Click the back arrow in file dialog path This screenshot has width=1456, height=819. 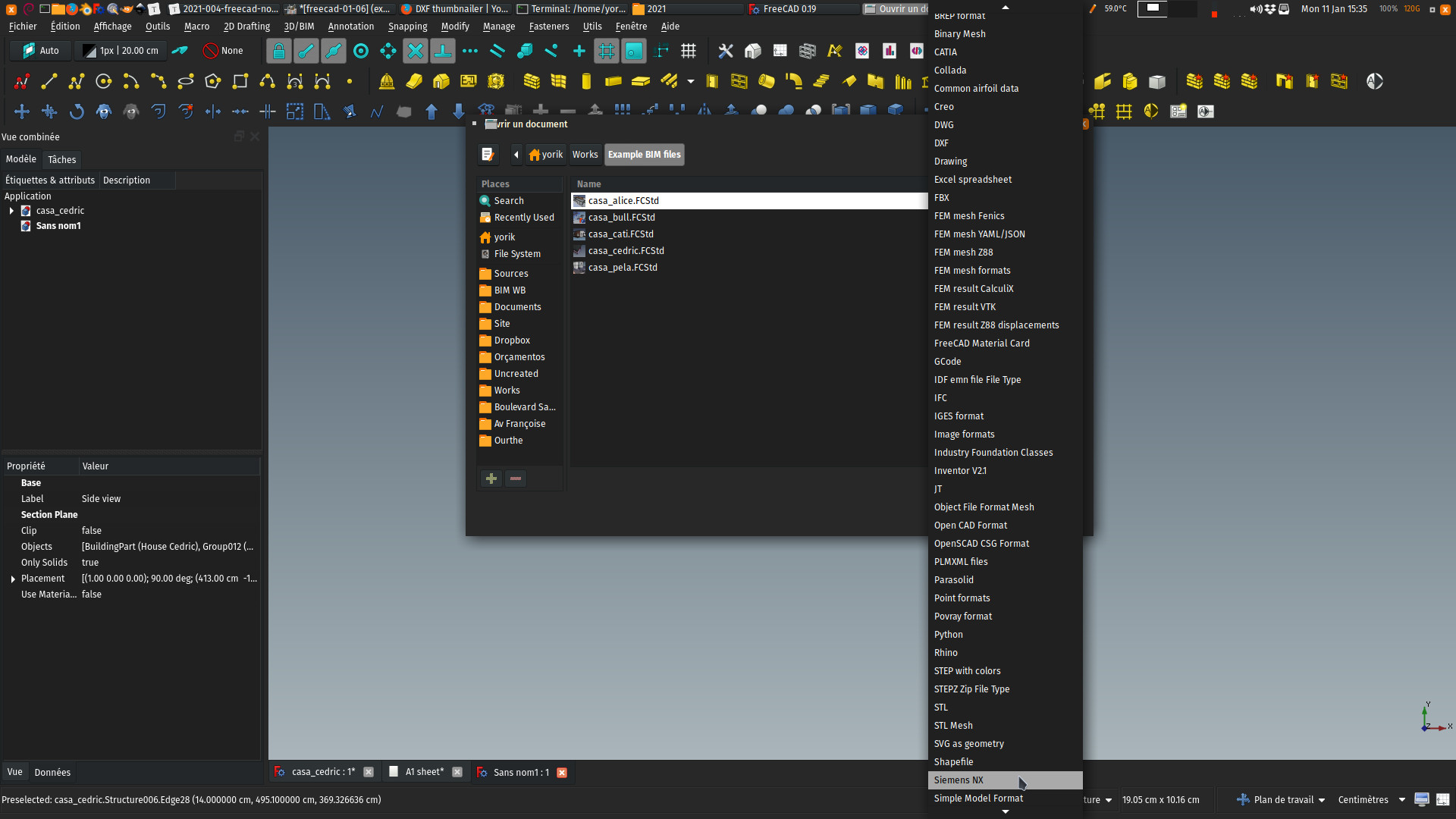coord(516,155)
